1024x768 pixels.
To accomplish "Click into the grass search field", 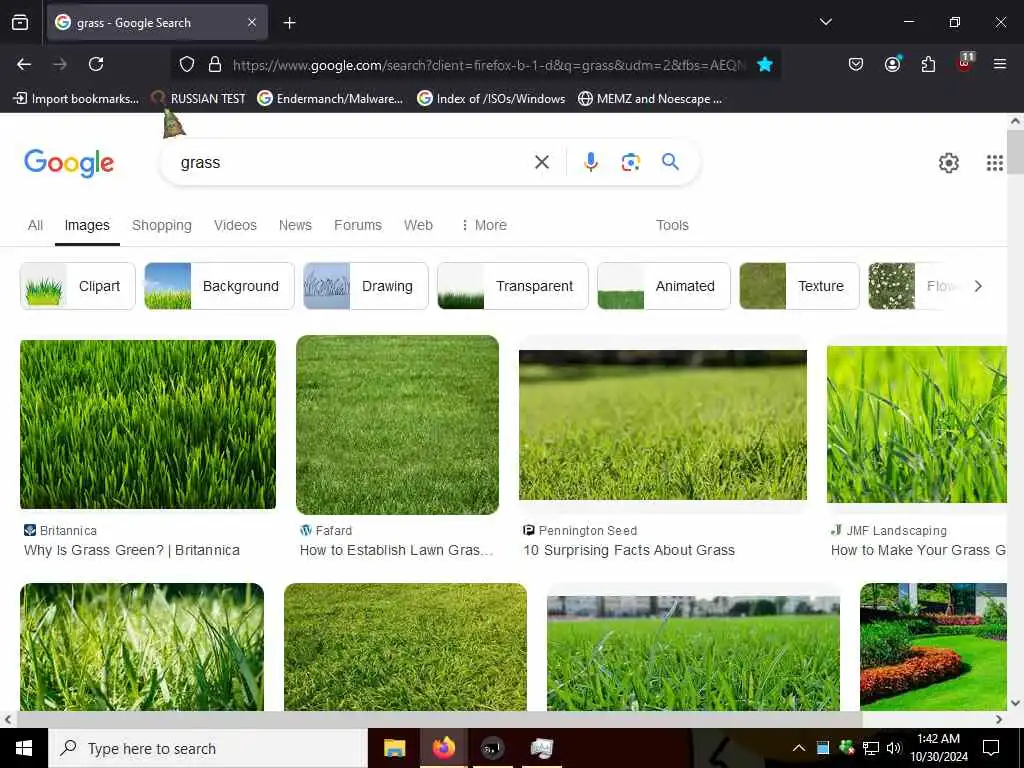I will click(x=353, y=163).
